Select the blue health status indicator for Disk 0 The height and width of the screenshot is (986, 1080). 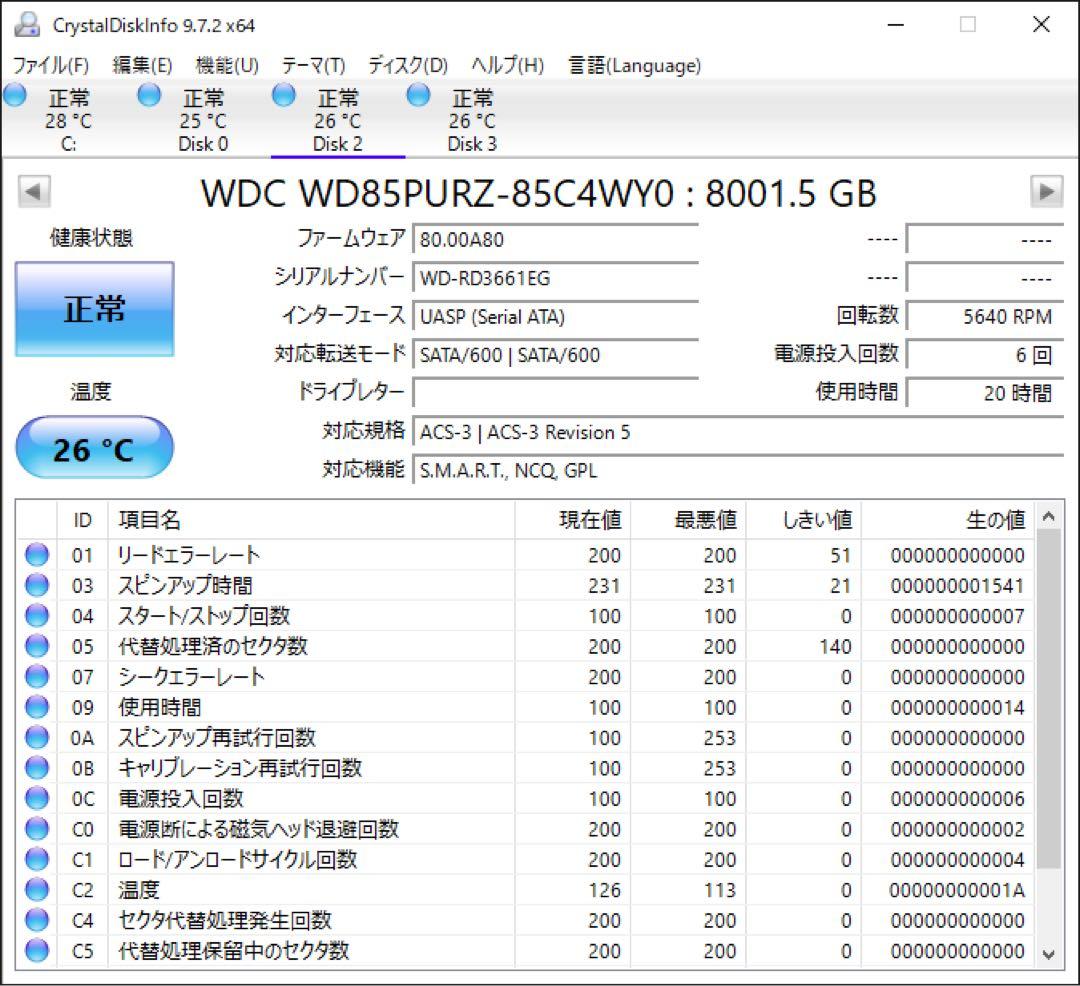click(149, 95)
